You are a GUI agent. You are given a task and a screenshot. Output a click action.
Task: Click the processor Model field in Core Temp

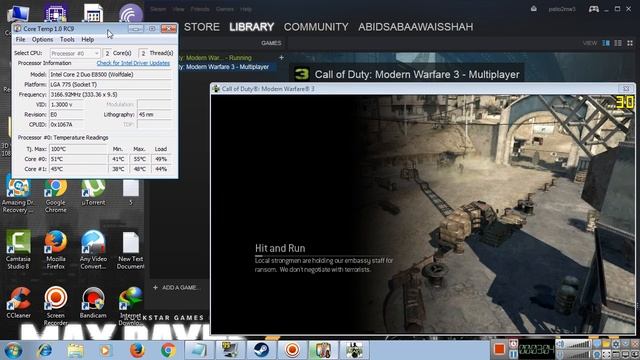pos(110,74)
